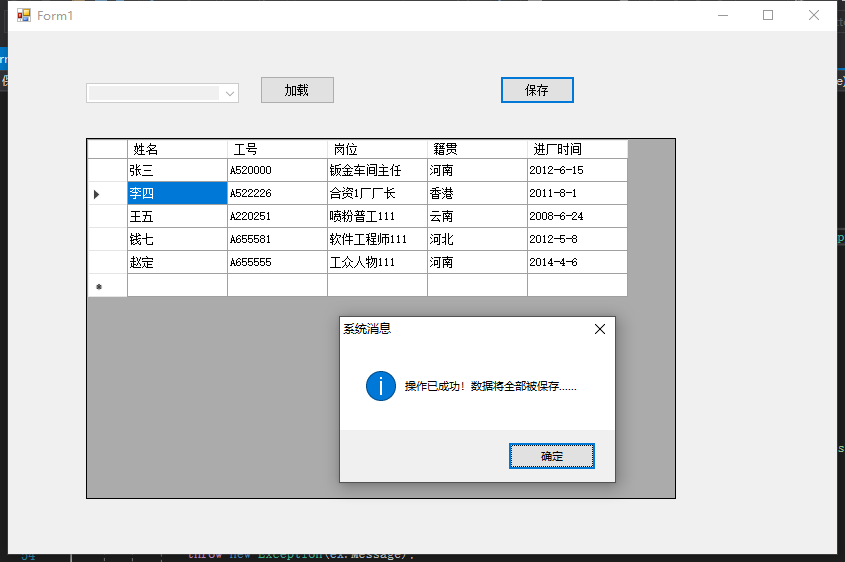845x562 pixels.
Task: Select the cell 香港
Action: click(x=477, y=193)
